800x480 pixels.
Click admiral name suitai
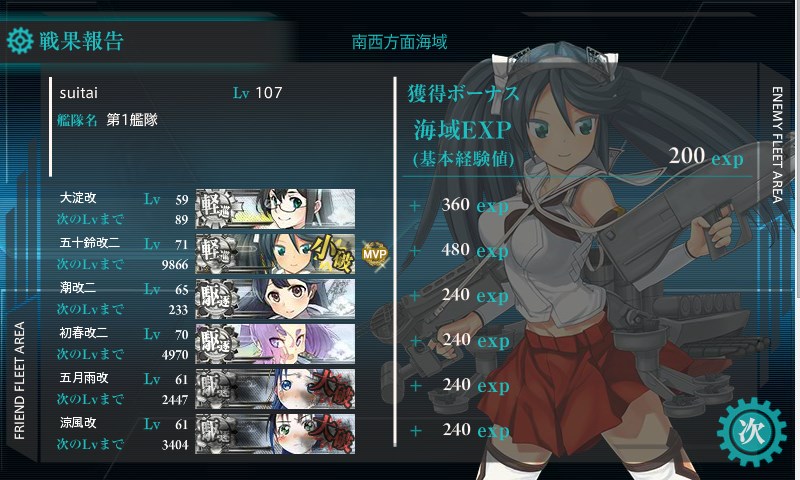[x=79, y=93]
